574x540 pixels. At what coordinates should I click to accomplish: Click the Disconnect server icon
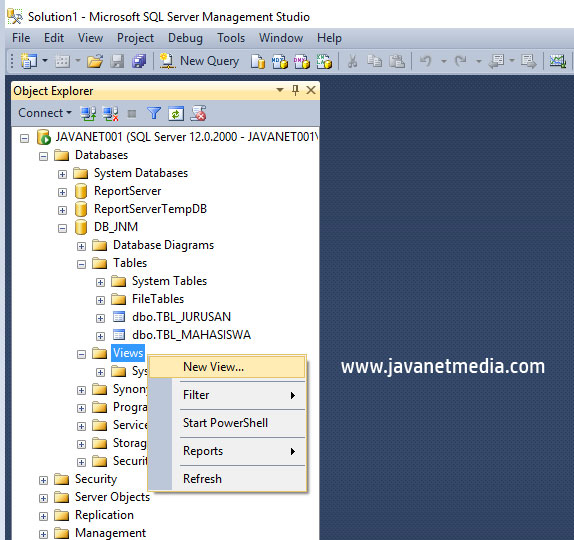tap(110, 113)
